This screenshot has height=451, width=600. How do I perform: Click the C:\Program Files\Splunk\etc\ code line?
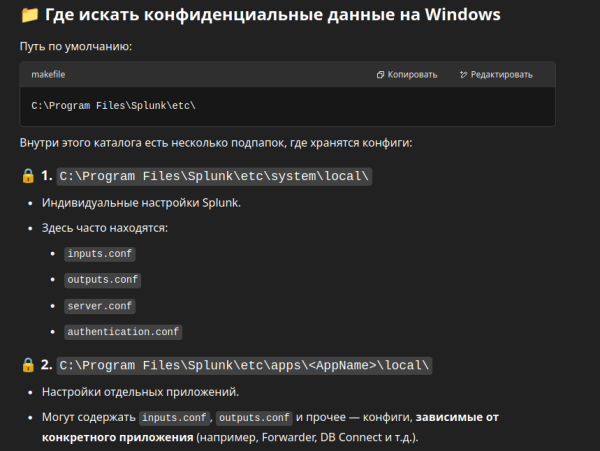(113, 106)
